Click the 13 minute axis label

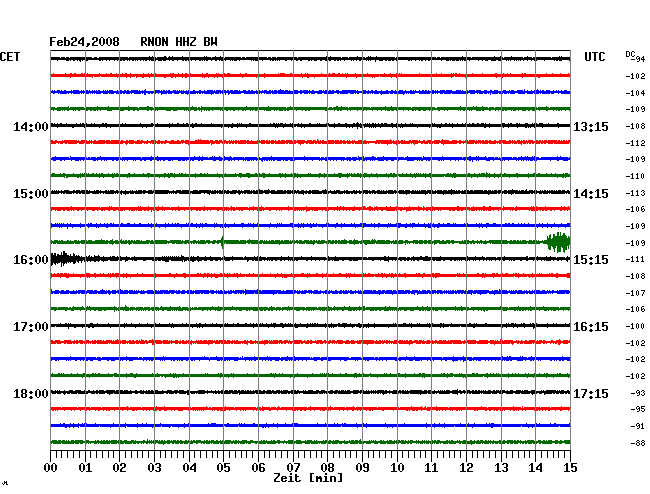pyautogui.click(x=501, y=468)
